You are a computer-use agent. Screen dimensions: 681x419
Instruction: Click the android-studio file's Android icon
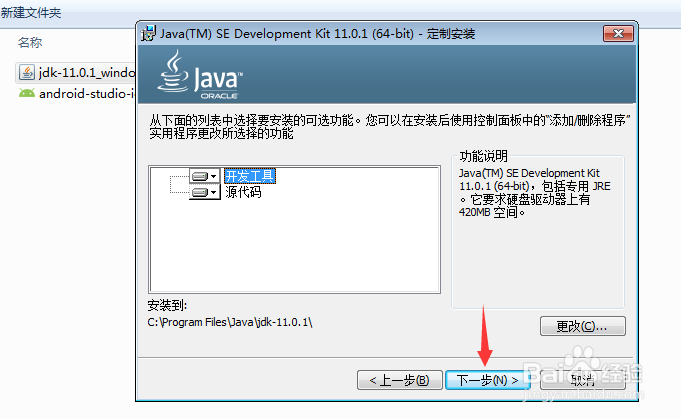tap(26, 93)
